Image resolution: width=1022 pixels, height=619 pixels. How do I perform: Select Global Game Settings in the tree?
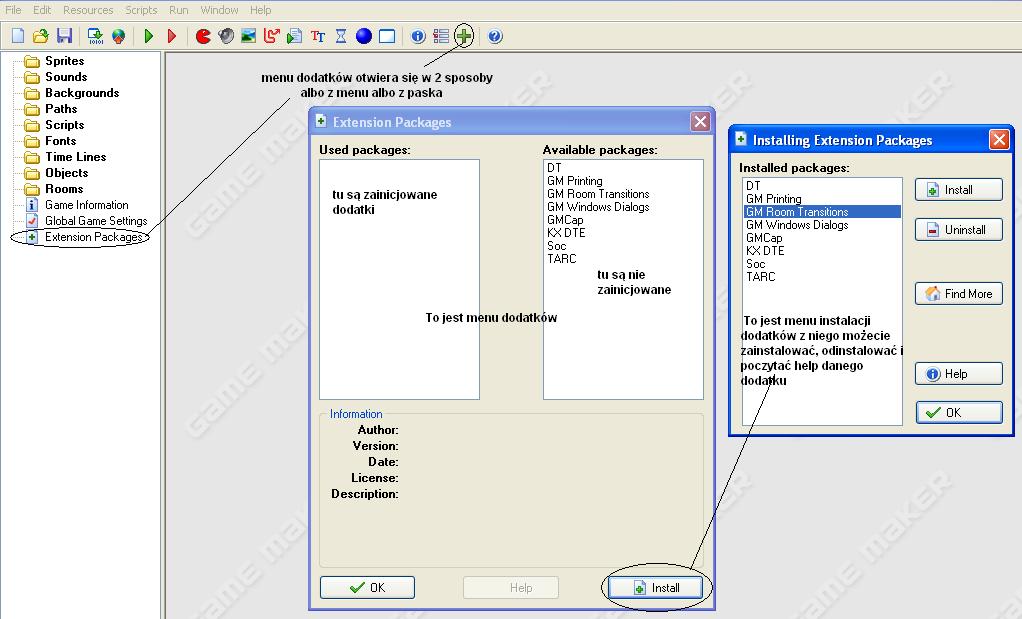coord(95,221)
